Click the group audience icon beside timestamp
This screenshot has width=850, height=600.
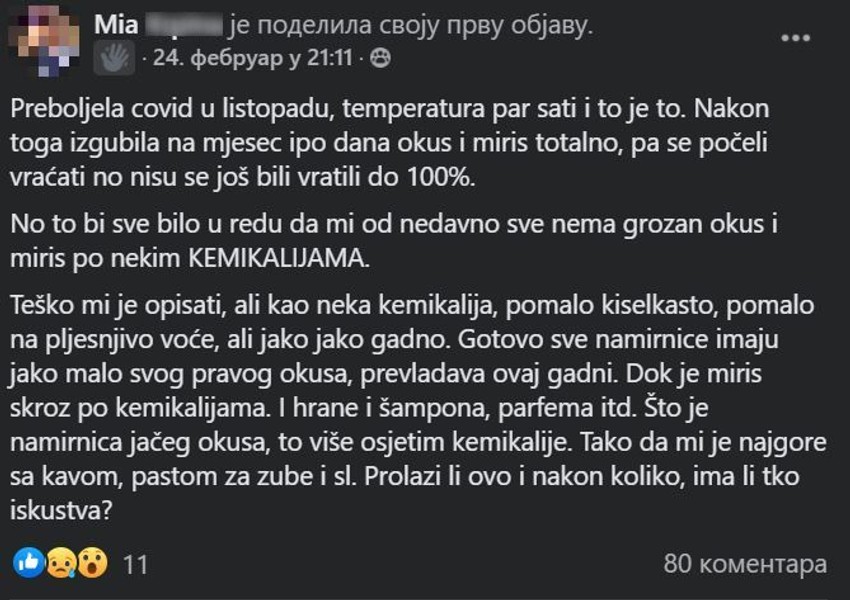(x=380, y=59)
